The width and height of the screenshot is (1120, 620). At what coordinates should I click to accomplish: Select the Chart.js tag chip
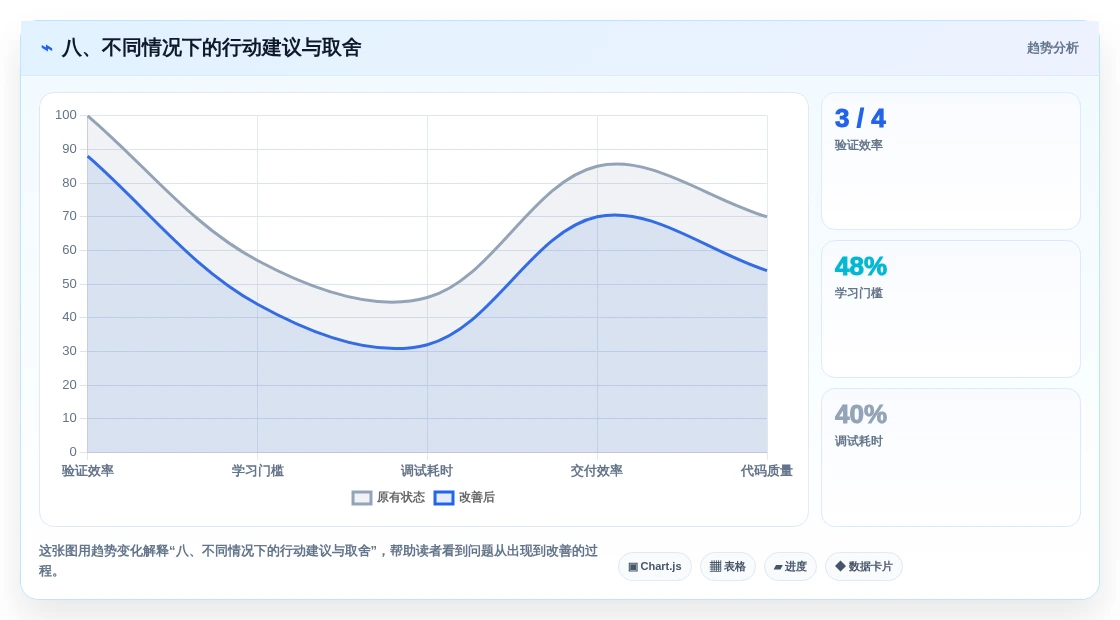coord(654,566)
